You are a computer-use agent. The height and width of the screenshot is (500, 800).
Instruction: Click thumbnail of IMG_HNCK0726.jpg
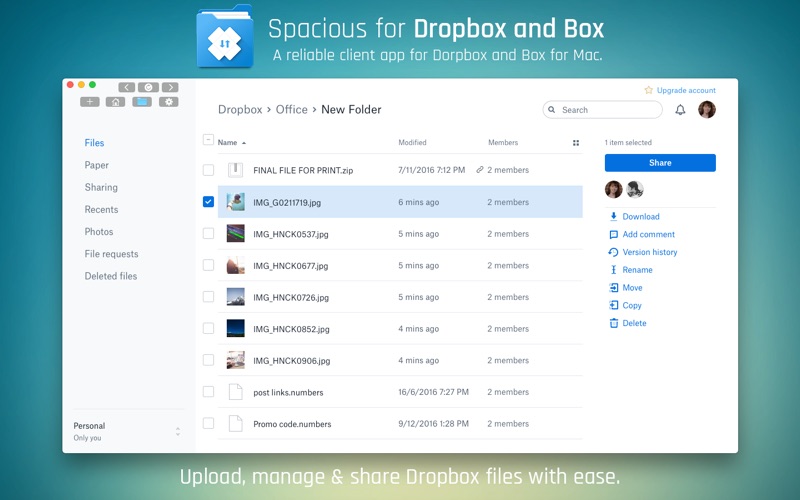pyautogui.click(x=235, y=297)
